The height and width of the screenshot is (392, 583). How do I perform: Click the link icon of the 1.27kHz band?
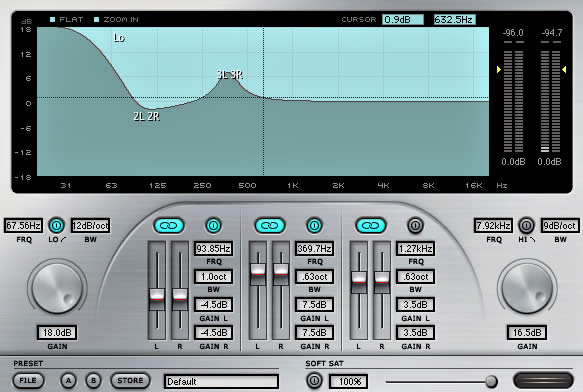pyautogui.click(x=371, y=225)
